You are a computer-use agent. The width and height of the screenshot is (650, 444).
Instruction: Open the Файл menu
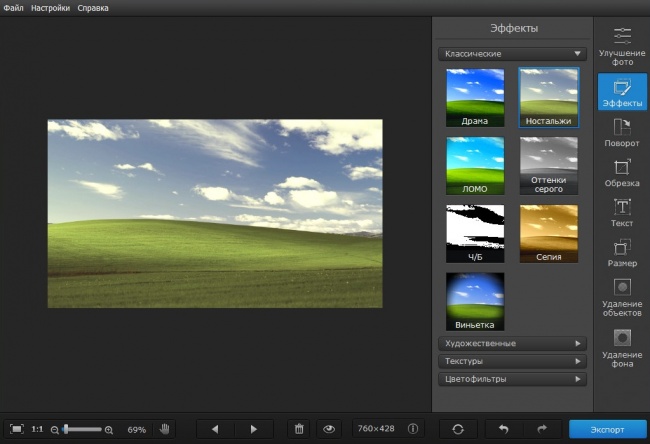point(13,8)
